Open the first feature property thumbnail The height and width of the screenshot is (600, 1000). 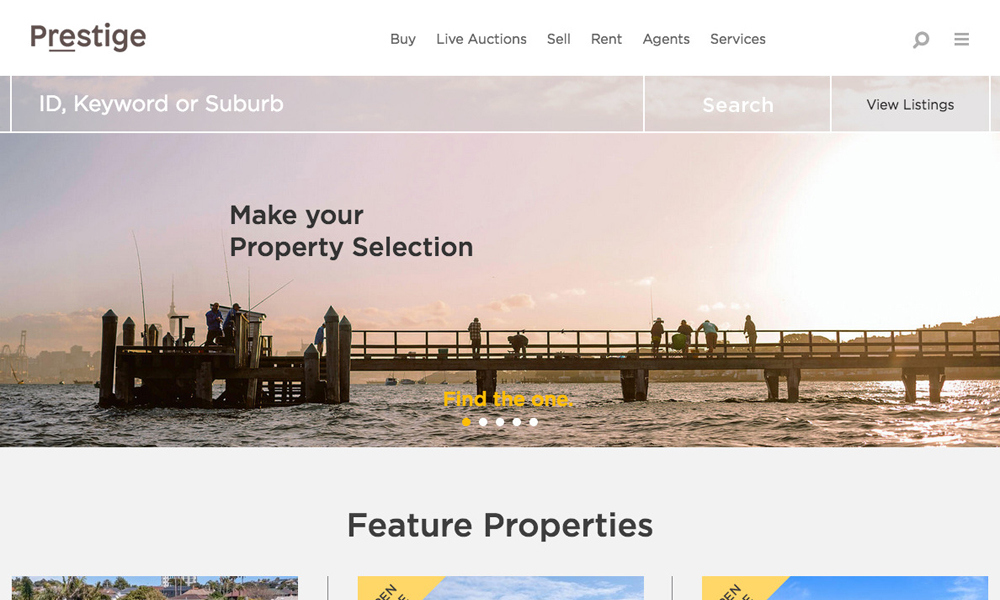click(155, 588)
